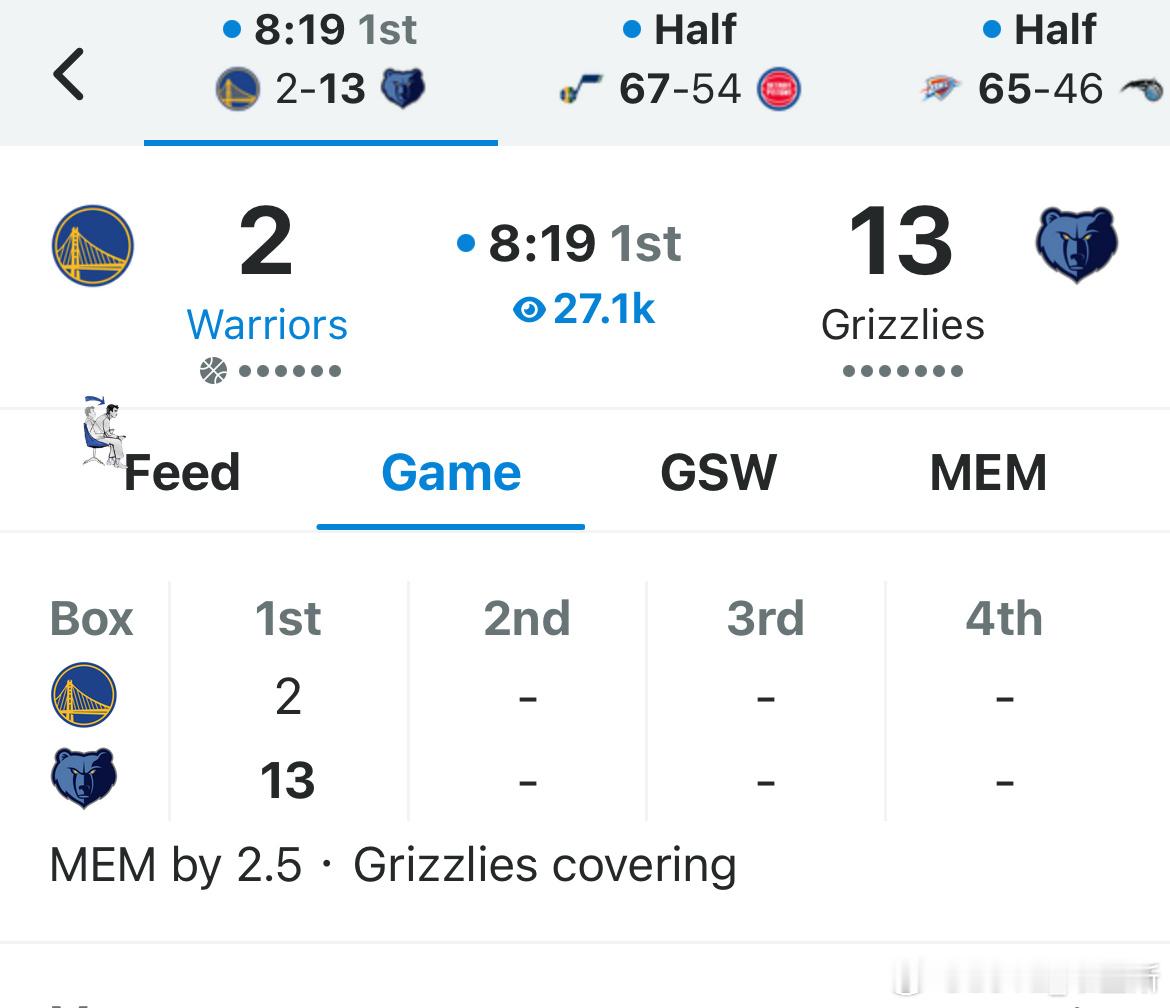Screen dimensions: 1170x1008
Task: Tap the MEM by 2.5 spread line
Action: click(x=392, y=865)
